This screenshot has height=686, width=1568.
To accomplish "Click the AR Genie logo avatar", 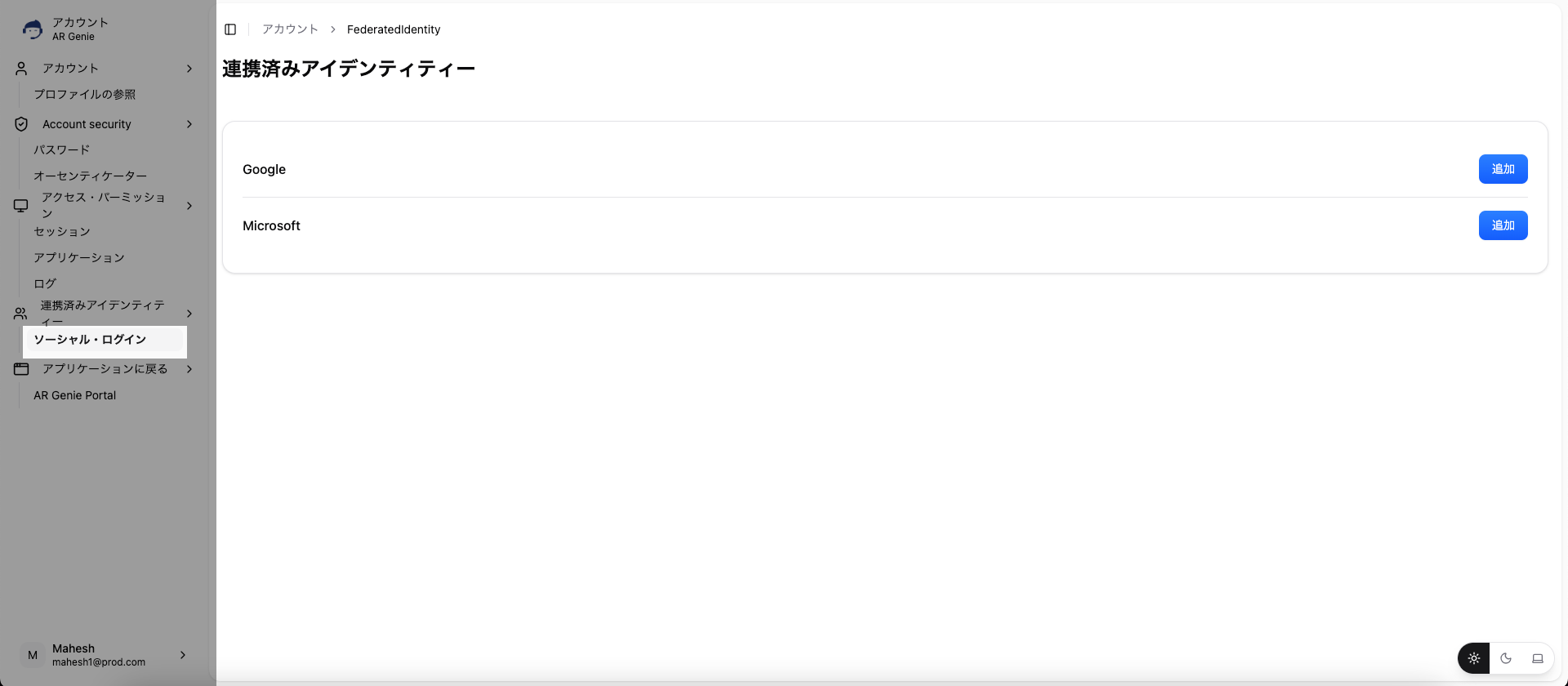I will (33, 29).
